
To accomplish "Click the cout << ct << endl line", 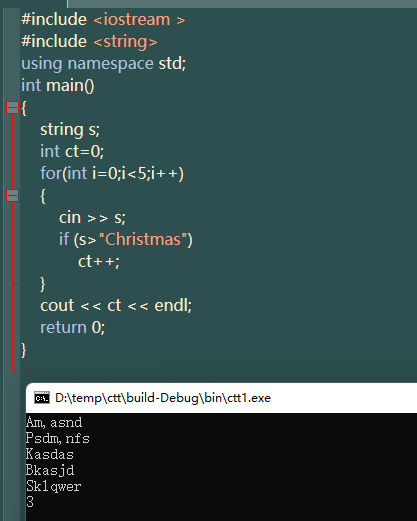I will (116, 305).
